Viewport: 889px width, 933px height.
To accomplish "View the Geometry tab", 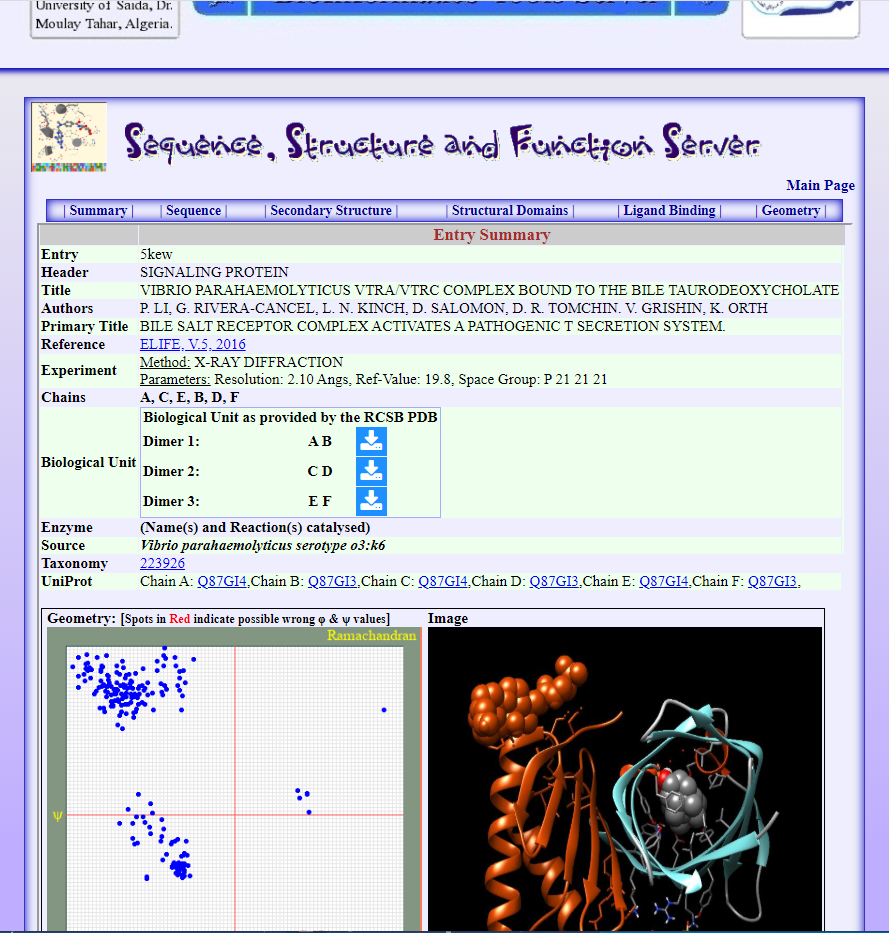I will coord(791,211).
